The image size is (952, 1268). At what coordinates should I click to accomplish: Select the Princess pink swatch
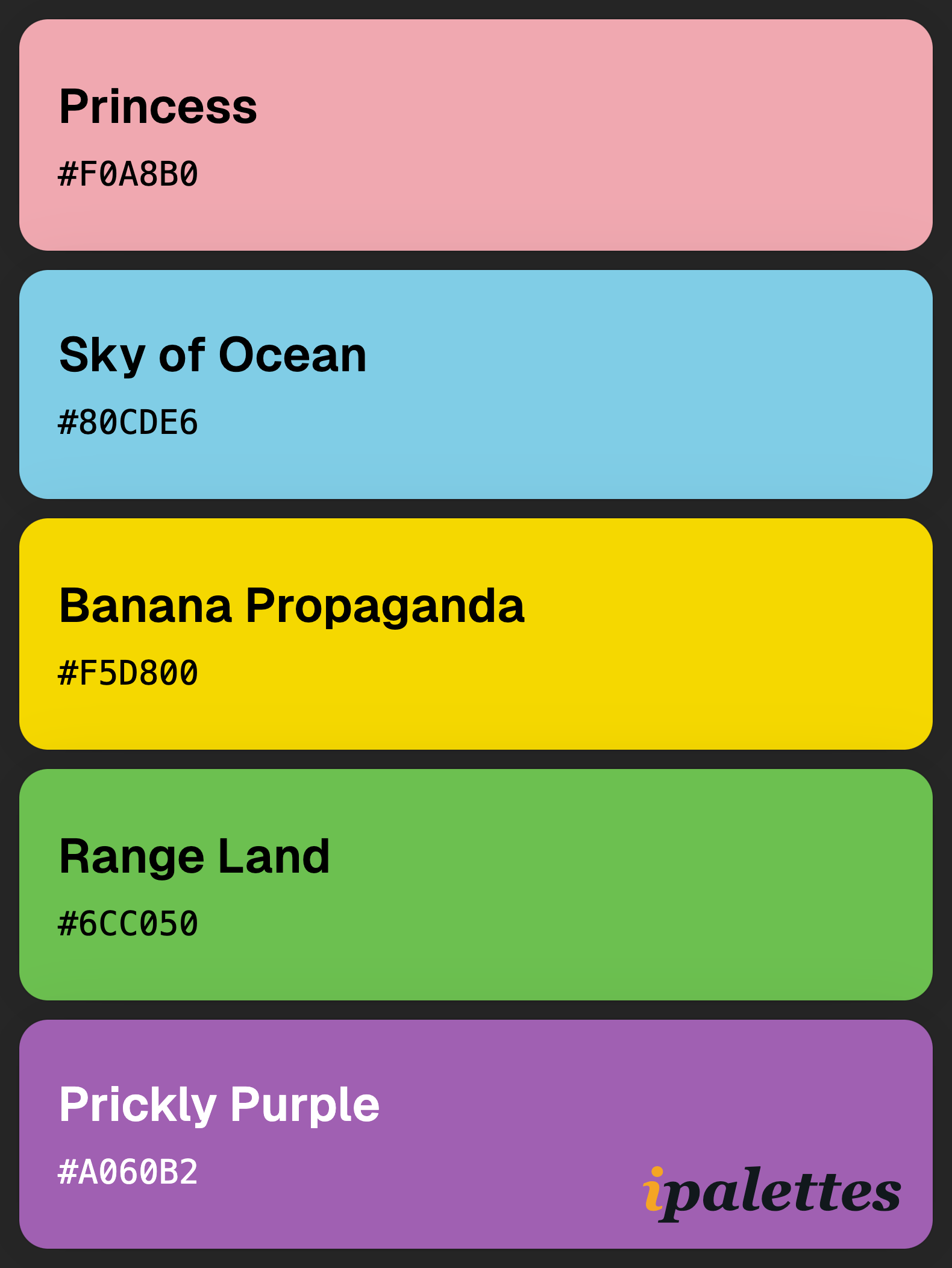pyautogui.click(x=476, y=135)
